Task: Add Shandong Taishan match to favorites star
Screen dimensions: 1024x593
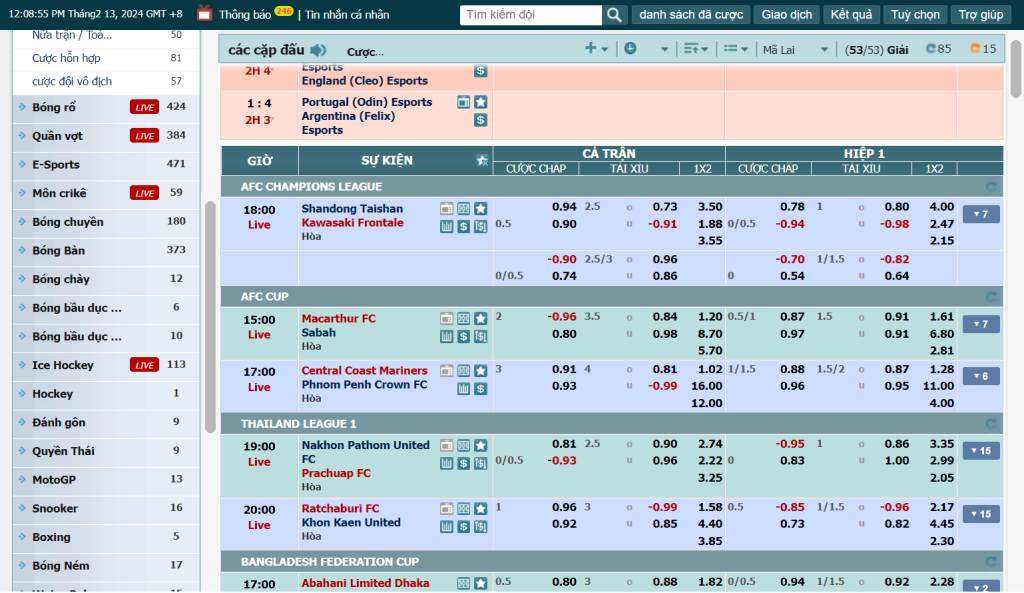Action: click(480, 208)
